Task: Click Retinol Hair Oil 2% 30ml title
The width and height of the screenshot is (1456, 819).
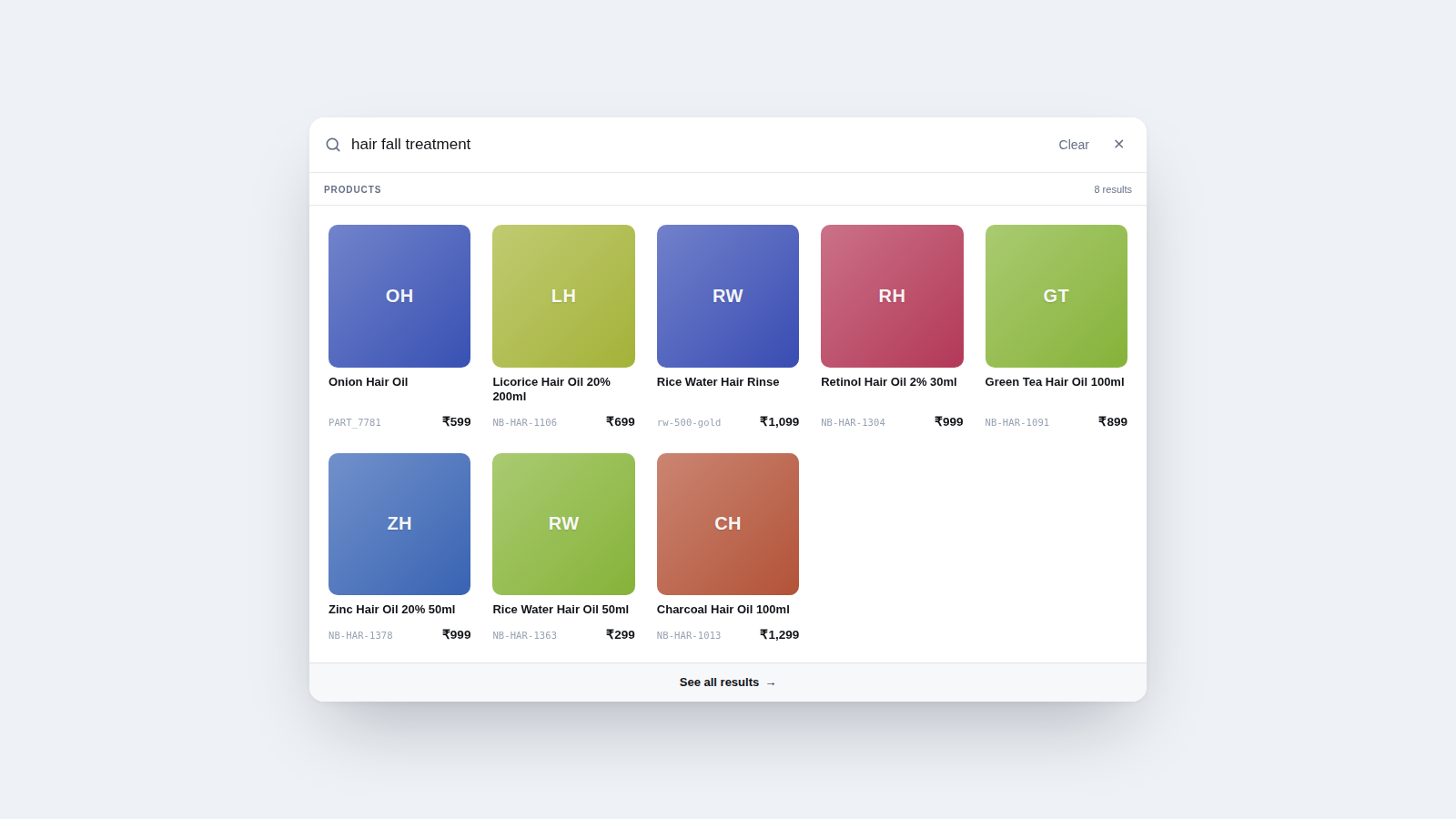Action: coord(889,382)
